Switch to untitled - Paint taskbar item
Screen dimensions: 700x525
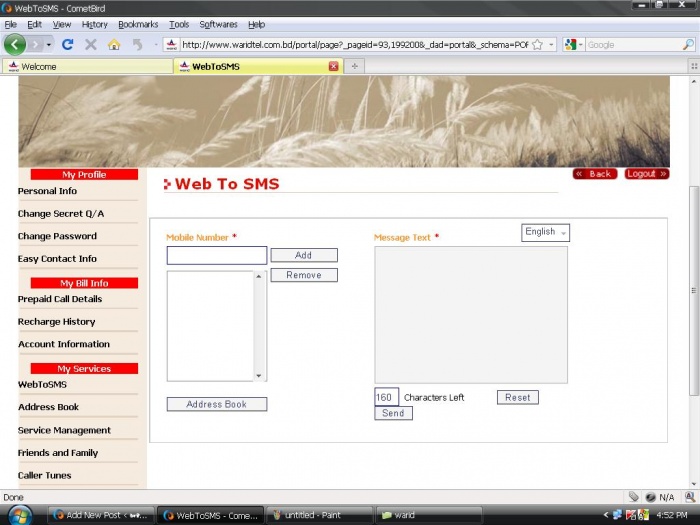click(319, 515)
